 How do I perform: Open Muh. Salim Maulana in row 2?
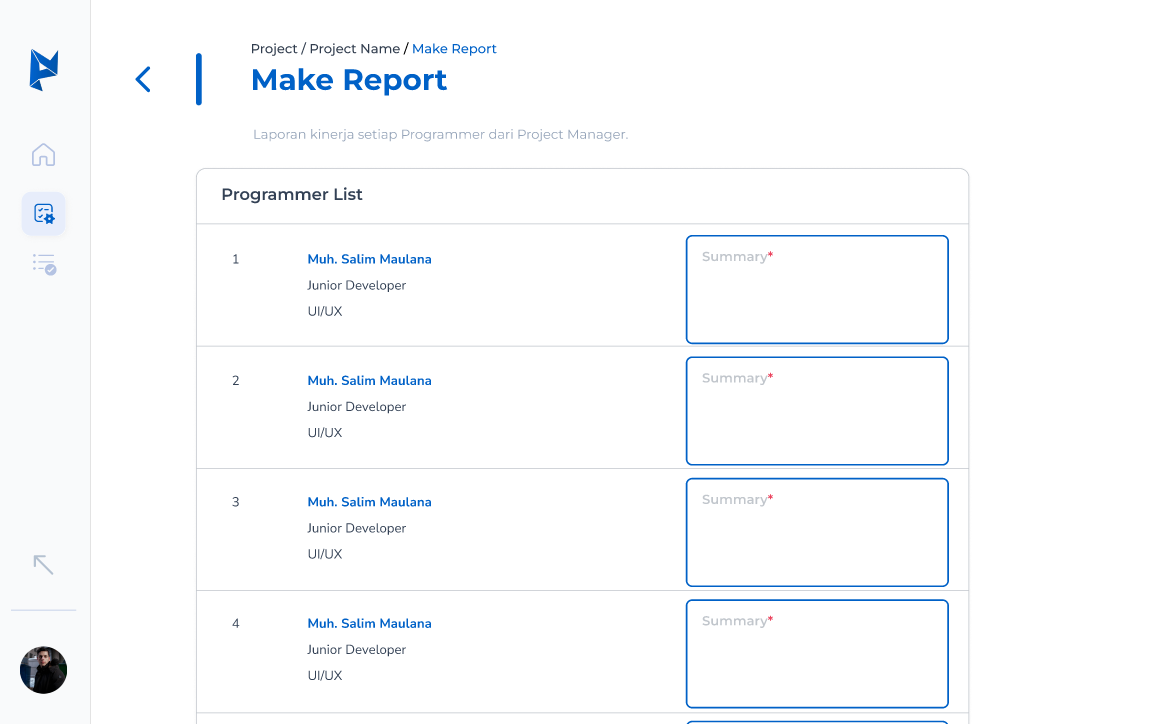tap(369, 381)
